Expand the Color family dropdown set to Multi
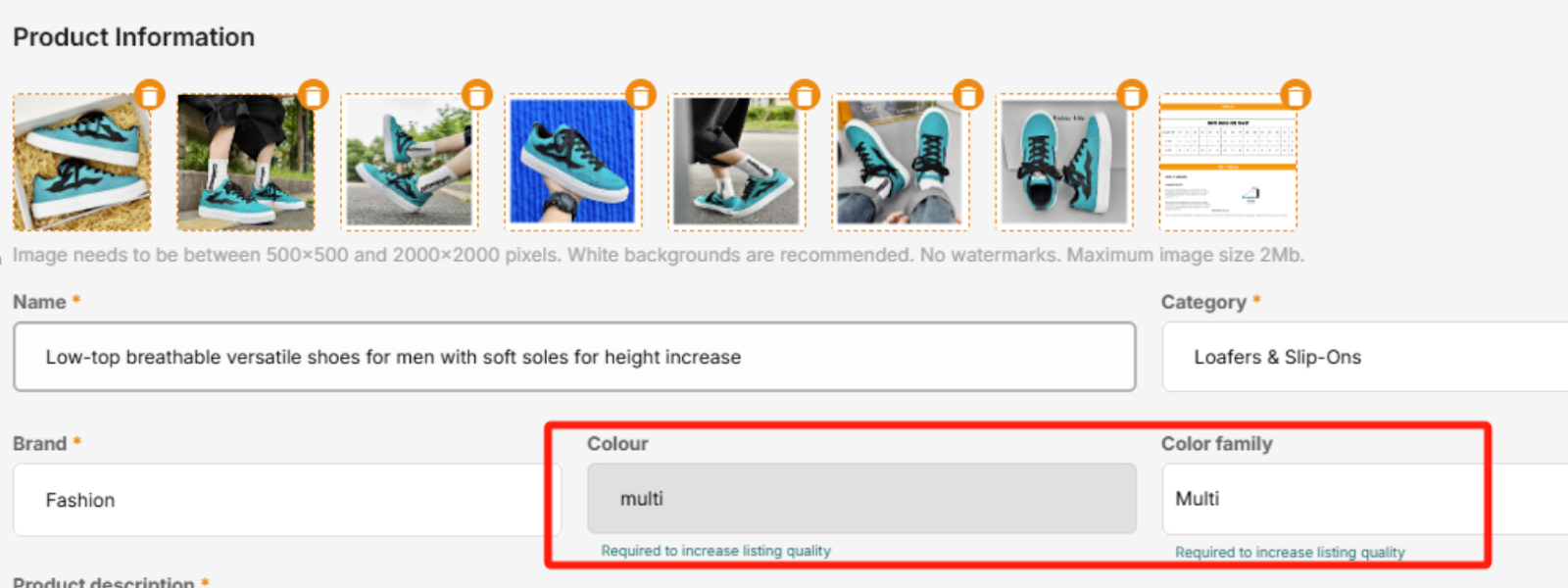Screen dimensions: 1568x588 pyautogui.click(x=1364, y=499)
